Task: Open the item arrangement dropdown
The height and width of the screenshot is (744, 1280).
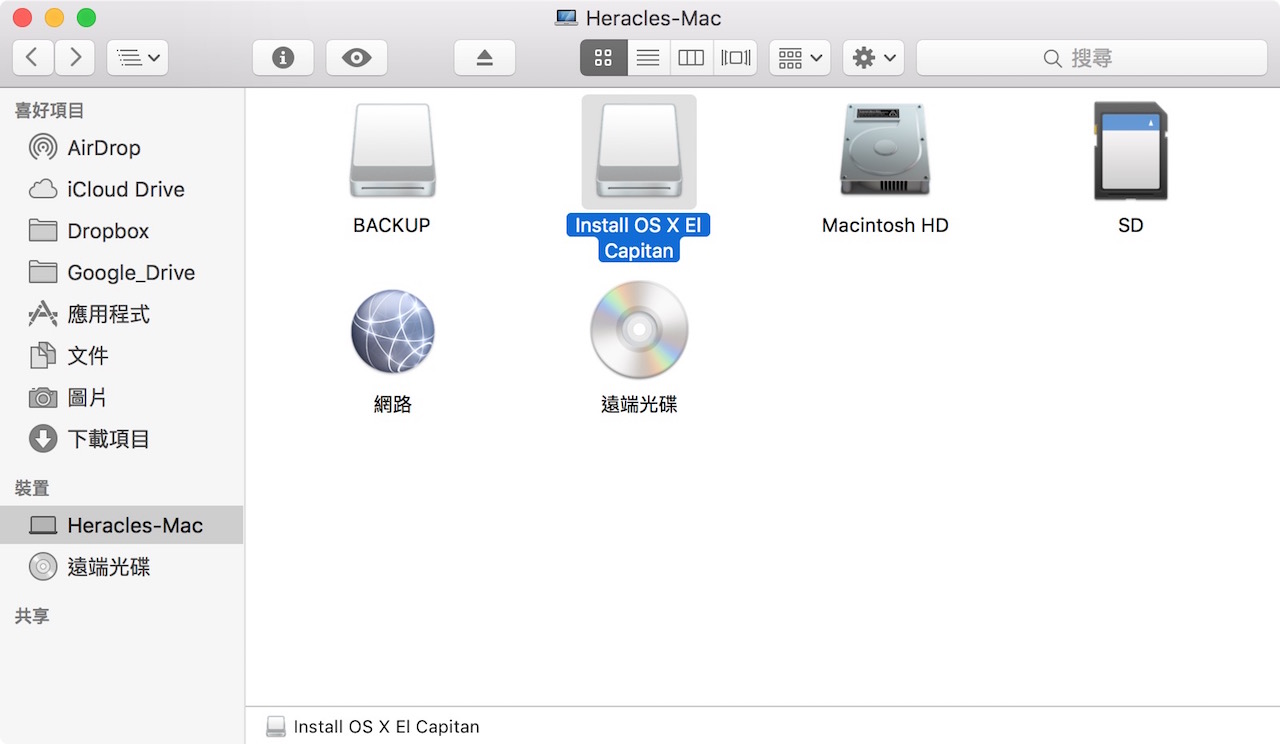Action: (x=800, y=58)
